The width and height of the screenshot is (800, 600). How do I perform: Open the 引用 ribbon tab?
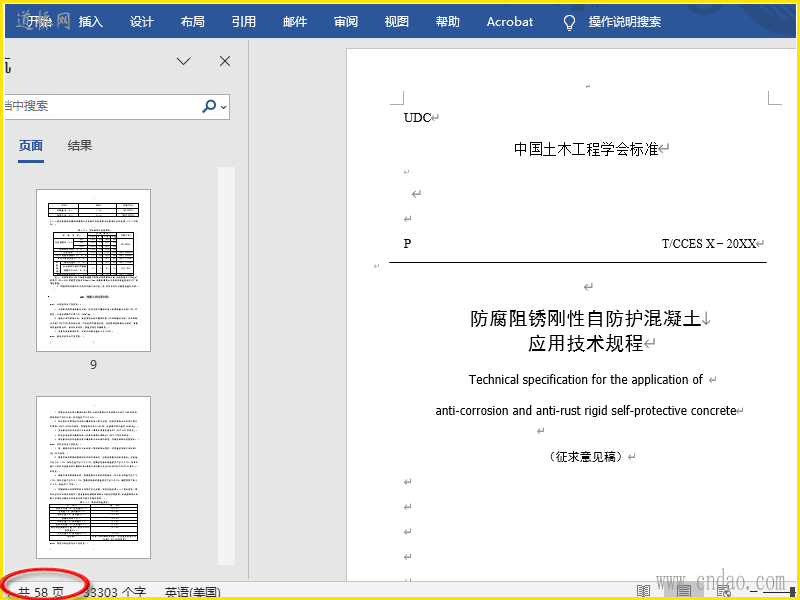coord(243,21)
